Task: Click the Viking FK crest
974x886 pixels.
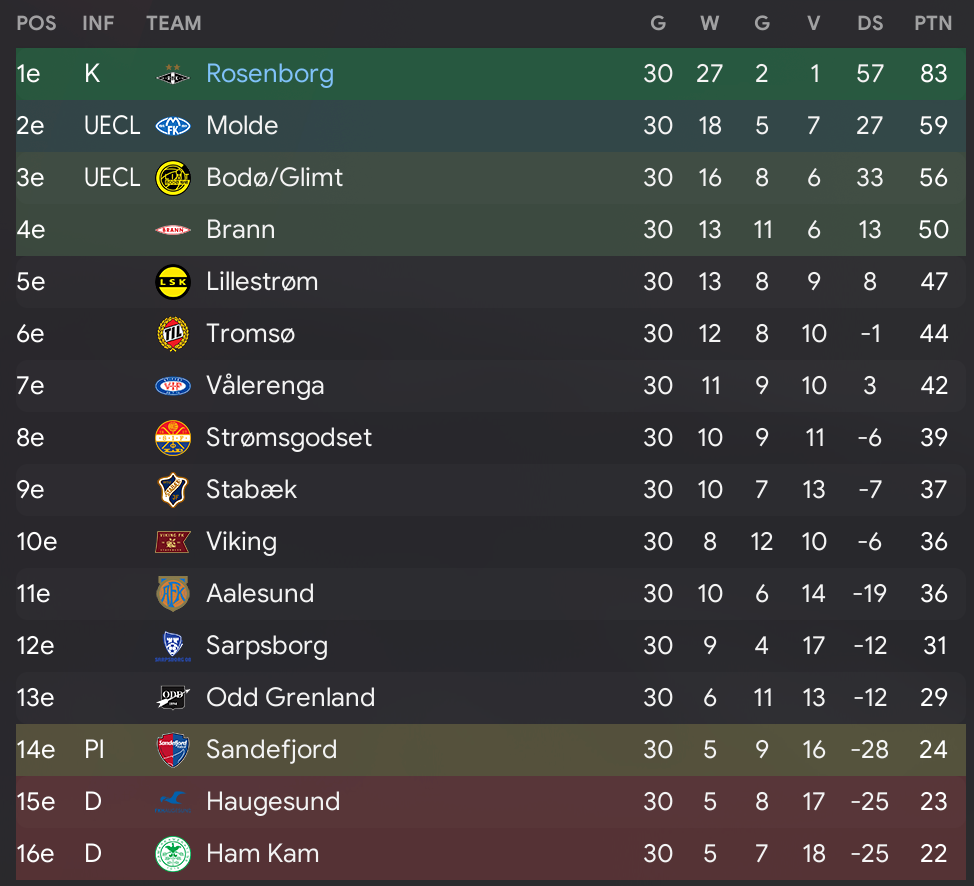Action: click(x=173, y=542)
